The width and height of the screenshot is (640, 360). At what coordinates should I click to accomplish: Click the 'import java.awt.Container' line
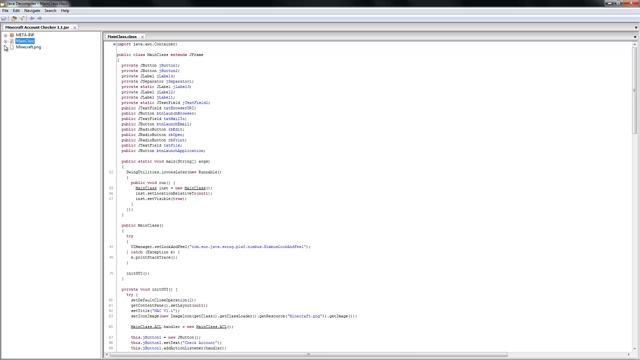(x=147, y=44)
